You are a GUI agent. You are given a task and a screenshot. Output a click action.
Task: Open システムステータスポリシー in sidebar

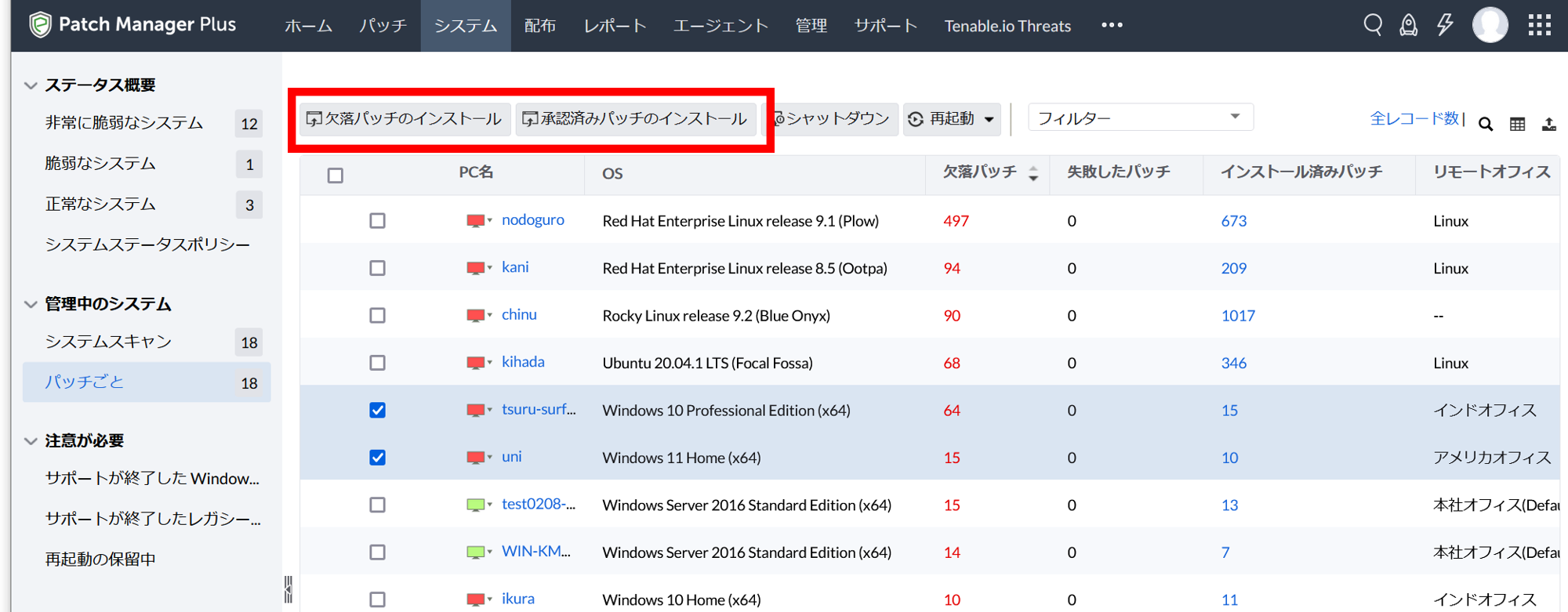[147, 245]
